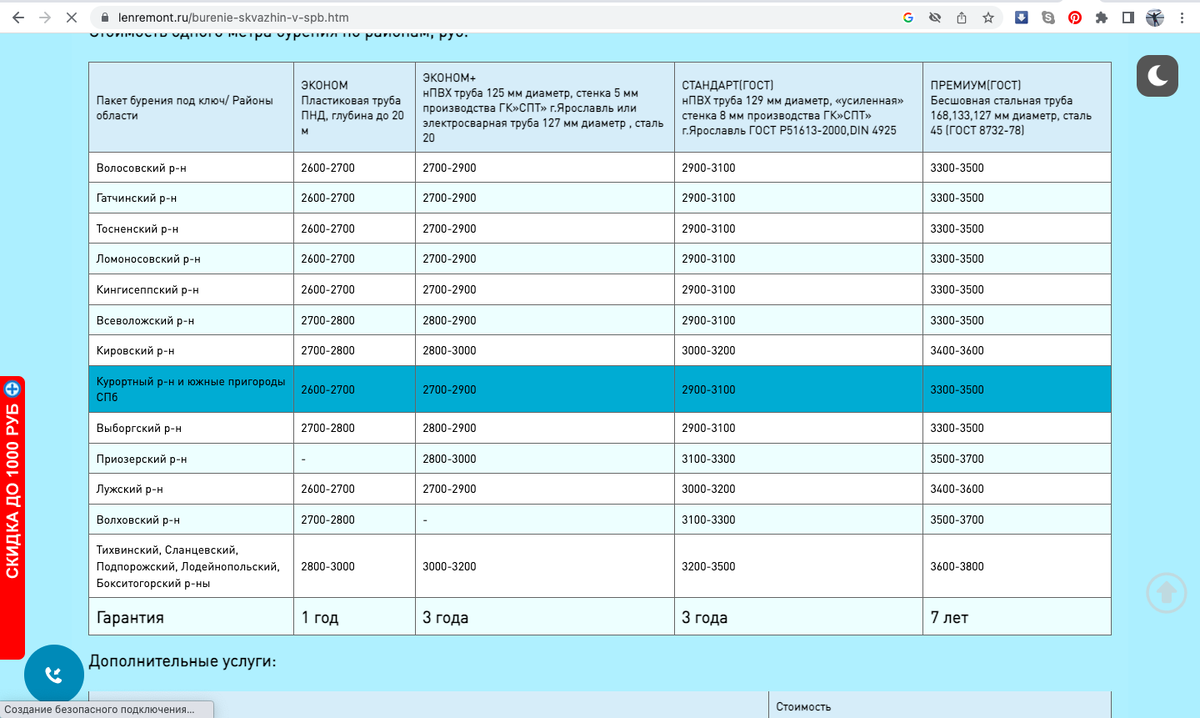The width and height of the screenshot is (1200, 718).
Task: Select the highlighted Курортный р-н row label
Action: [191, 389]
